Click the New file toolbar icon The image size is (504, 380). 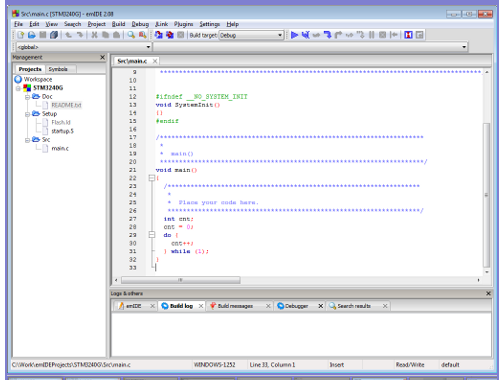21,35
